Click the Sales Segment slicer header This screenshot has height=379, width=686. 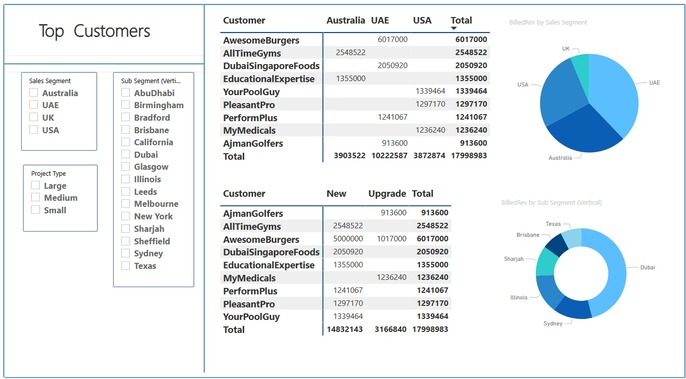(x=50, y=81)
